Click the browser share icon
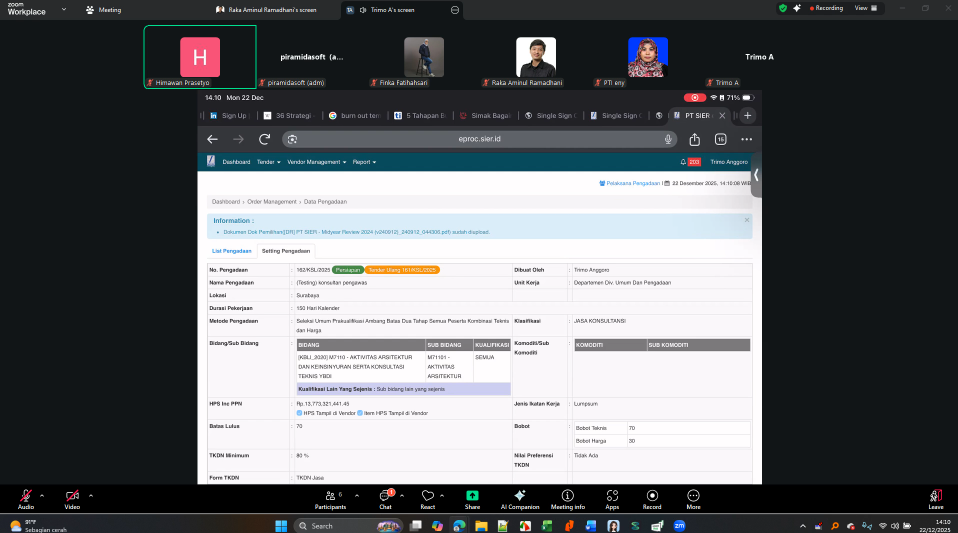958x533 pixels. coord(694,139)
